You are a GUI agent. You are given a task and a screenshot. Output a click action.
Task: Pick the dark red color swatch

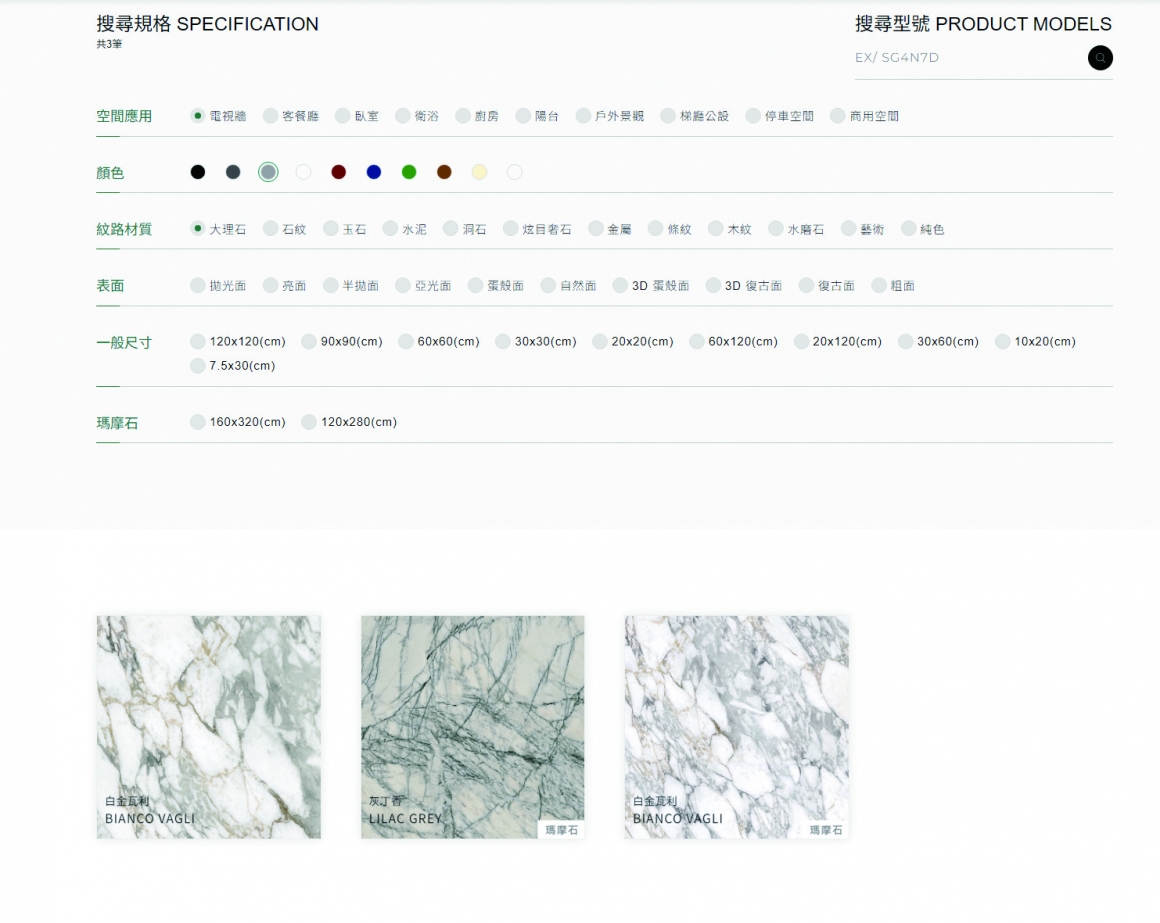click(339, 172)
